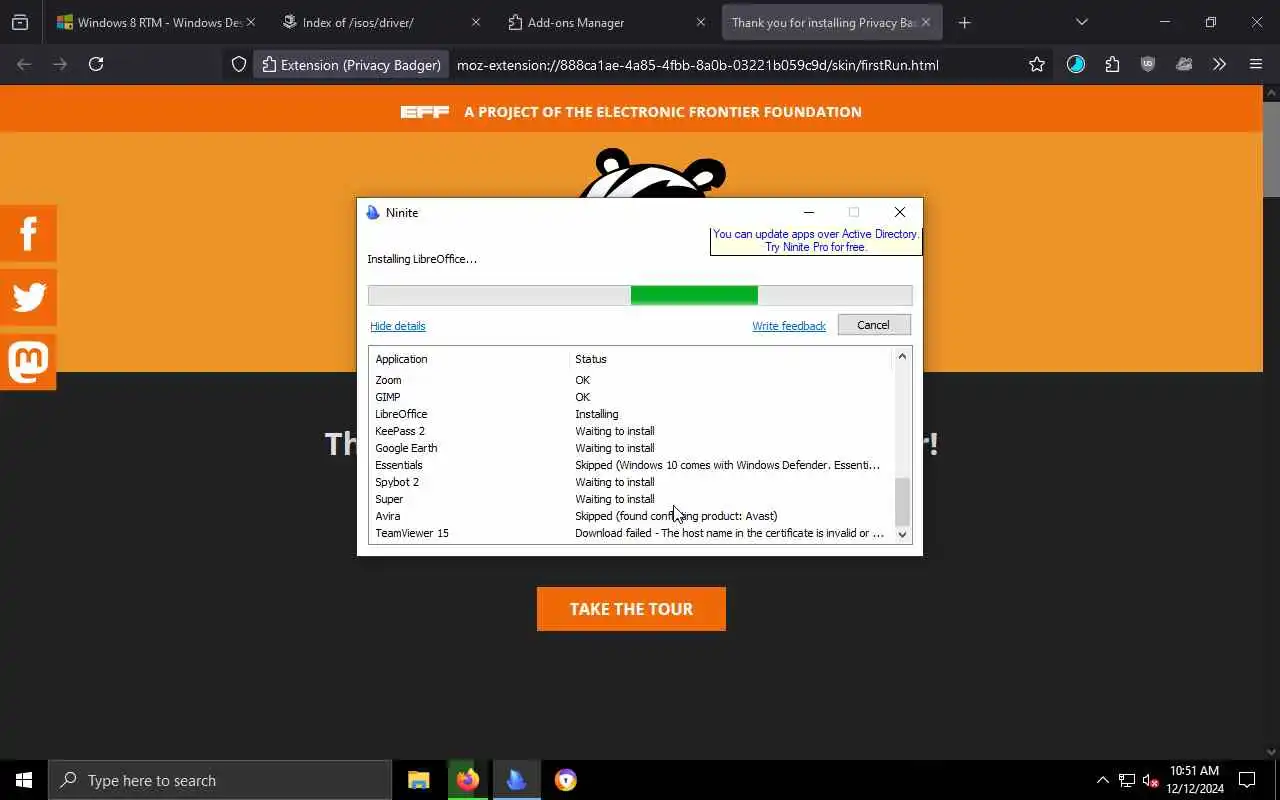Open the network status tray icon
This screenshot has height=800, width=1280.
tap(1127, 780)
